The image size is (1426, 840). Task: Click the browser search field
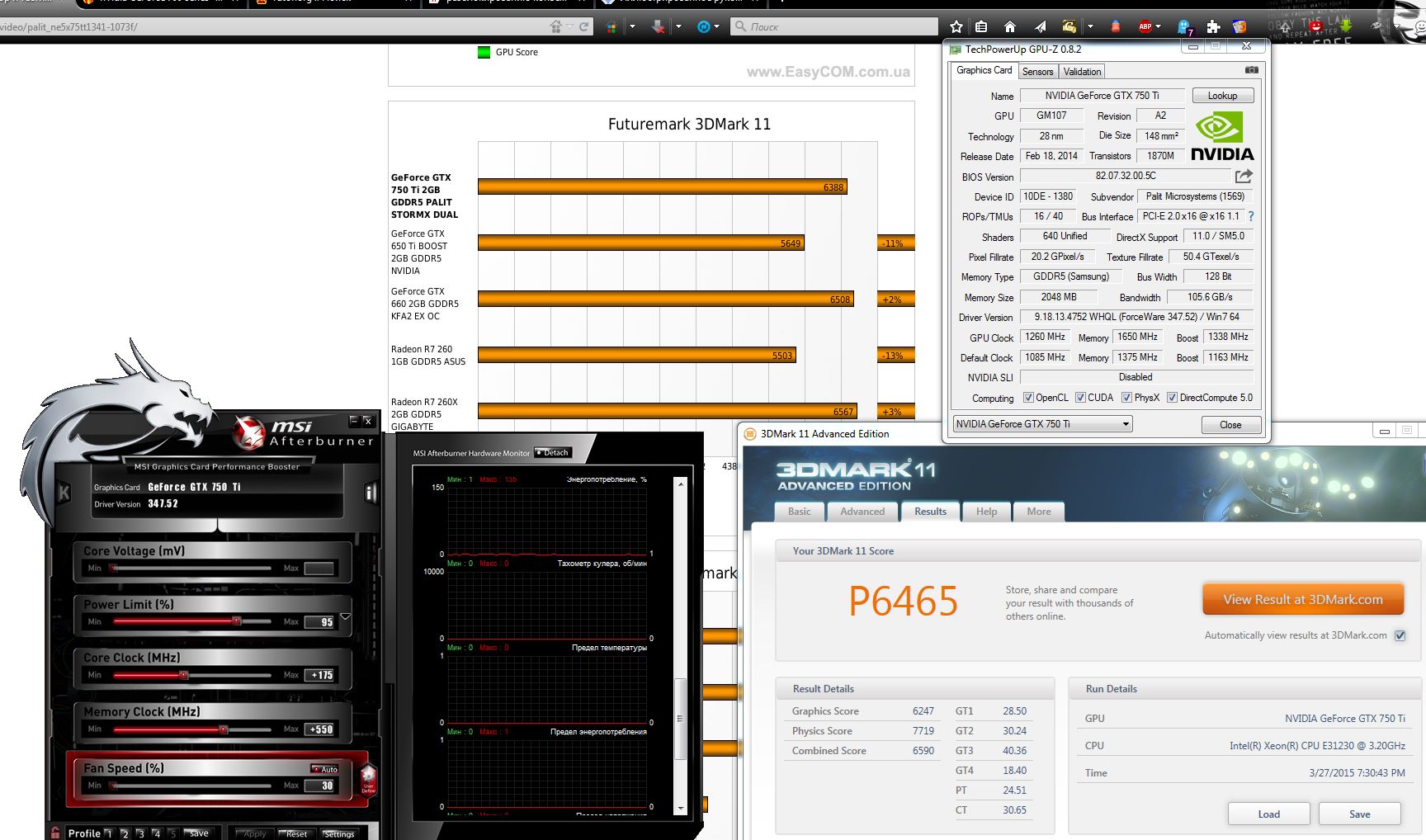[834, 26]
